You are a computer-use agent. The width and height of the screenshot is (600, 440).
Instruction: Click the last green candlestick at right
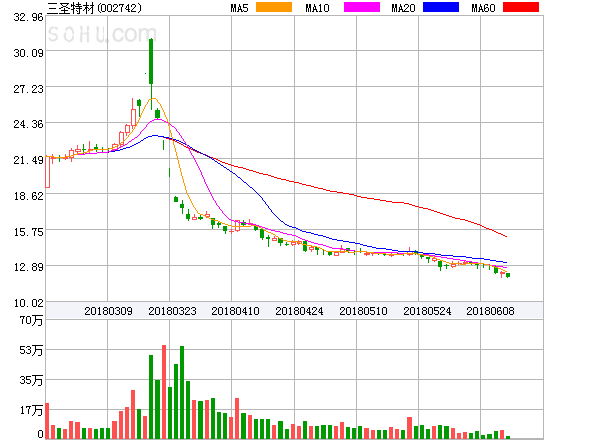coord(508,275)
